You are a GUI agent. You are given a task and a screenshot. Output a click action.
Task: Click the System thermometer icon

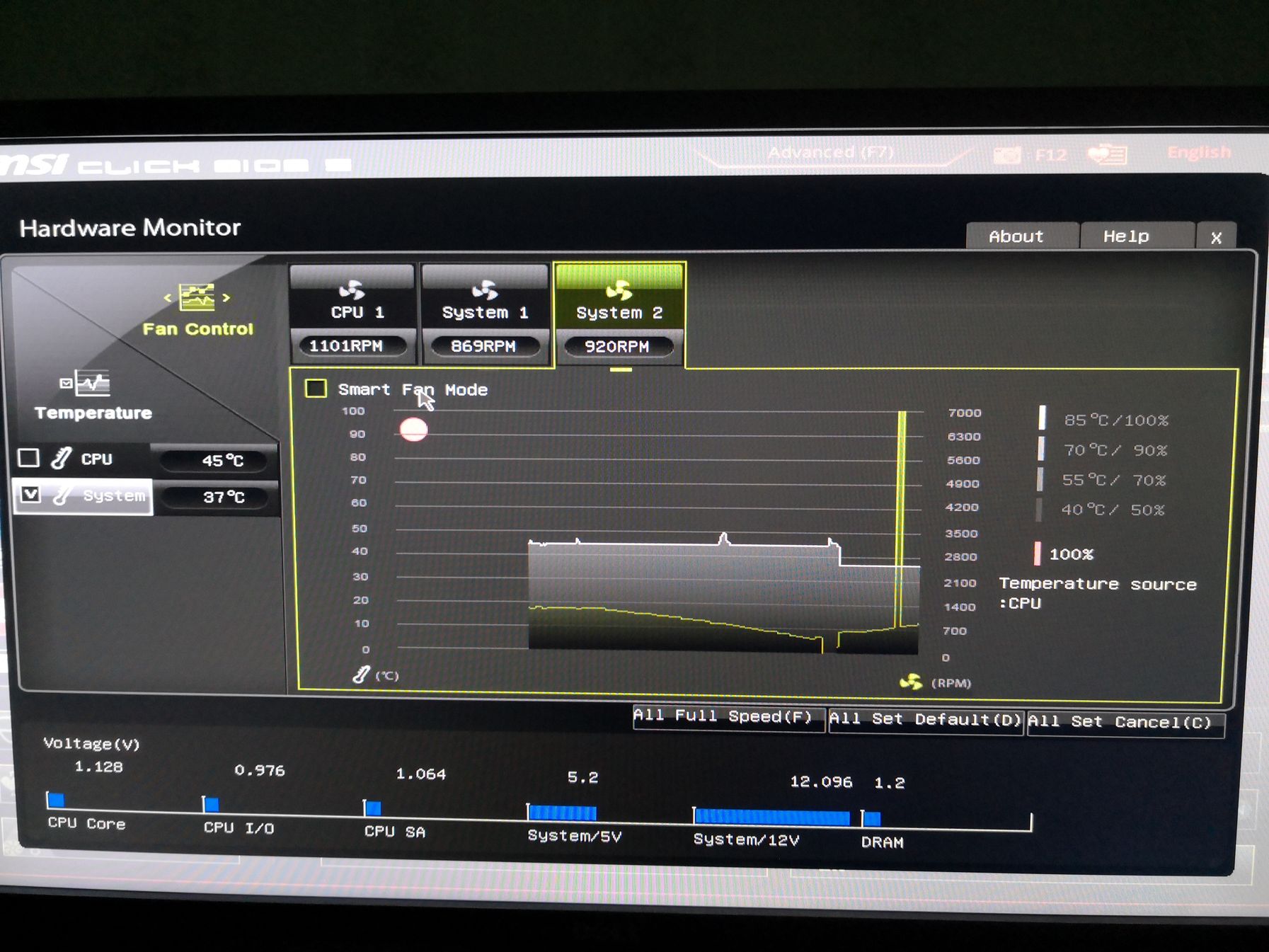coord(62,495)
